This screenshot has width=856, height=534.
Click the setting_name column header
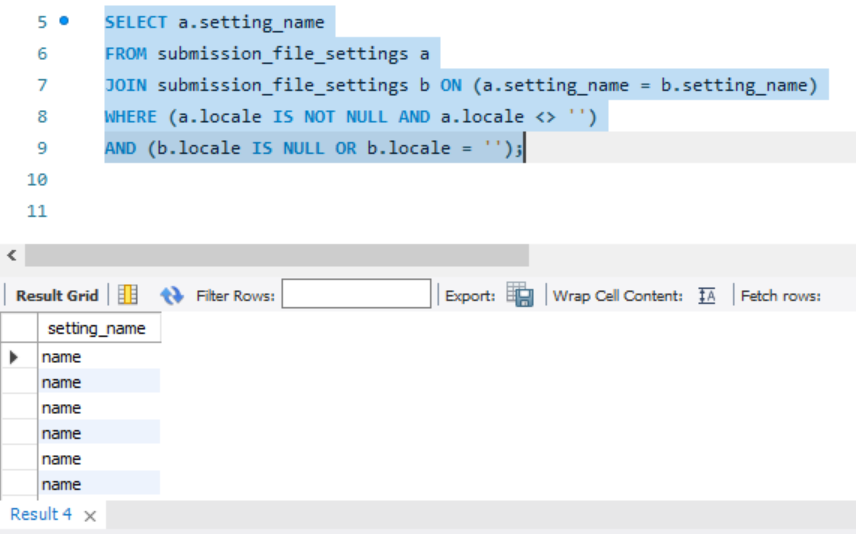coord(99,328)
